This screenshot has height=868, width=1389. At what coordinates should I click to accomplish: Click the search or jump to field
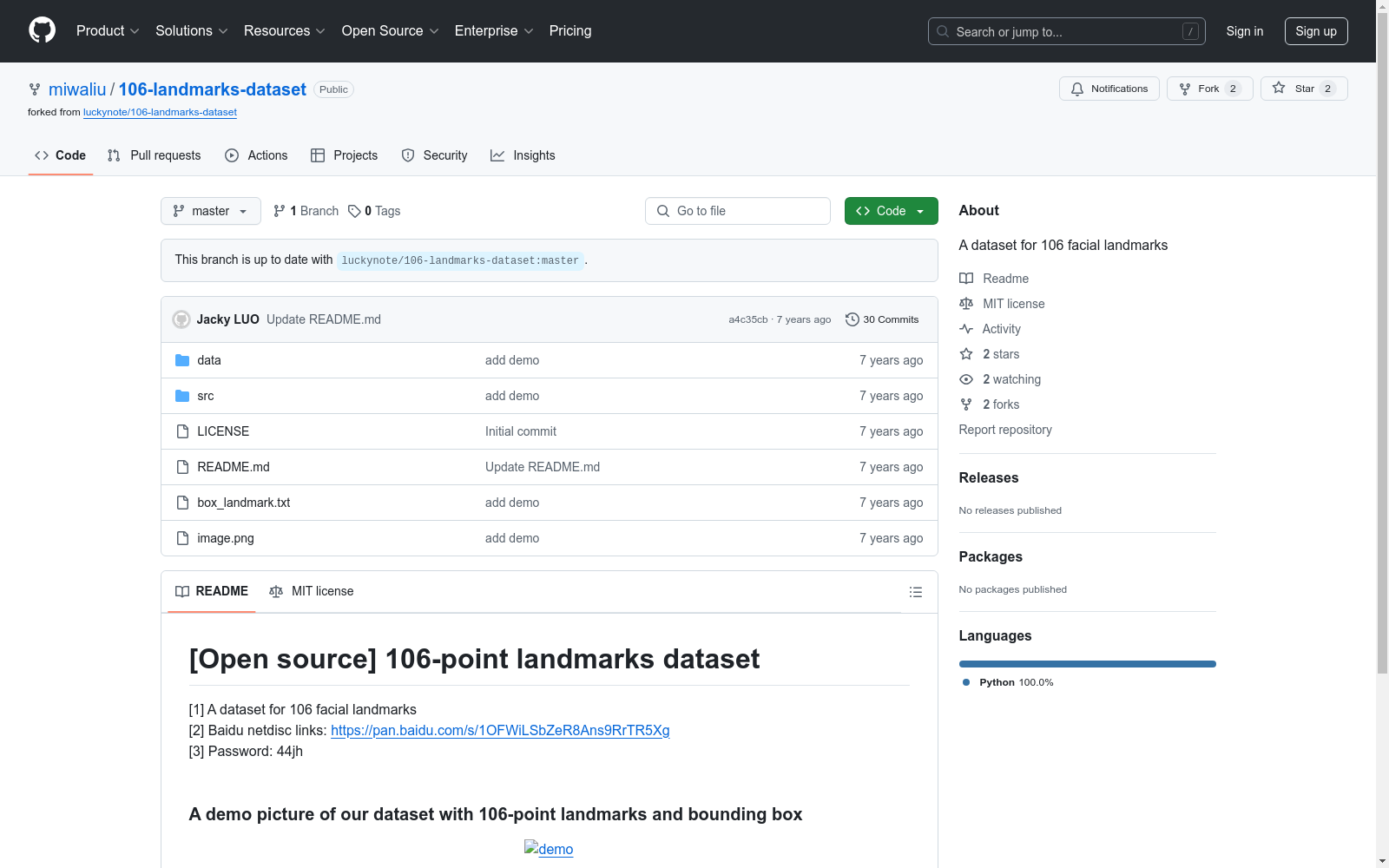(x=1067, y=31)
